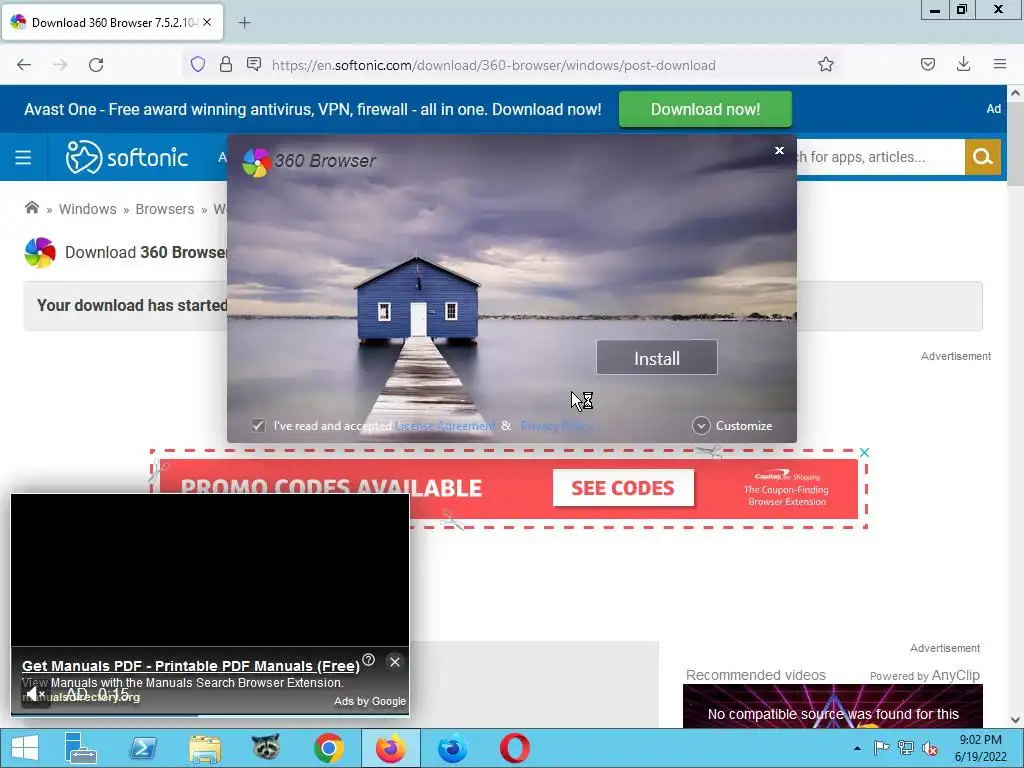Click the Install button in the 360 Browser dialog
The height and width of the screenshot is (768, 1024).
coord(656,358)
